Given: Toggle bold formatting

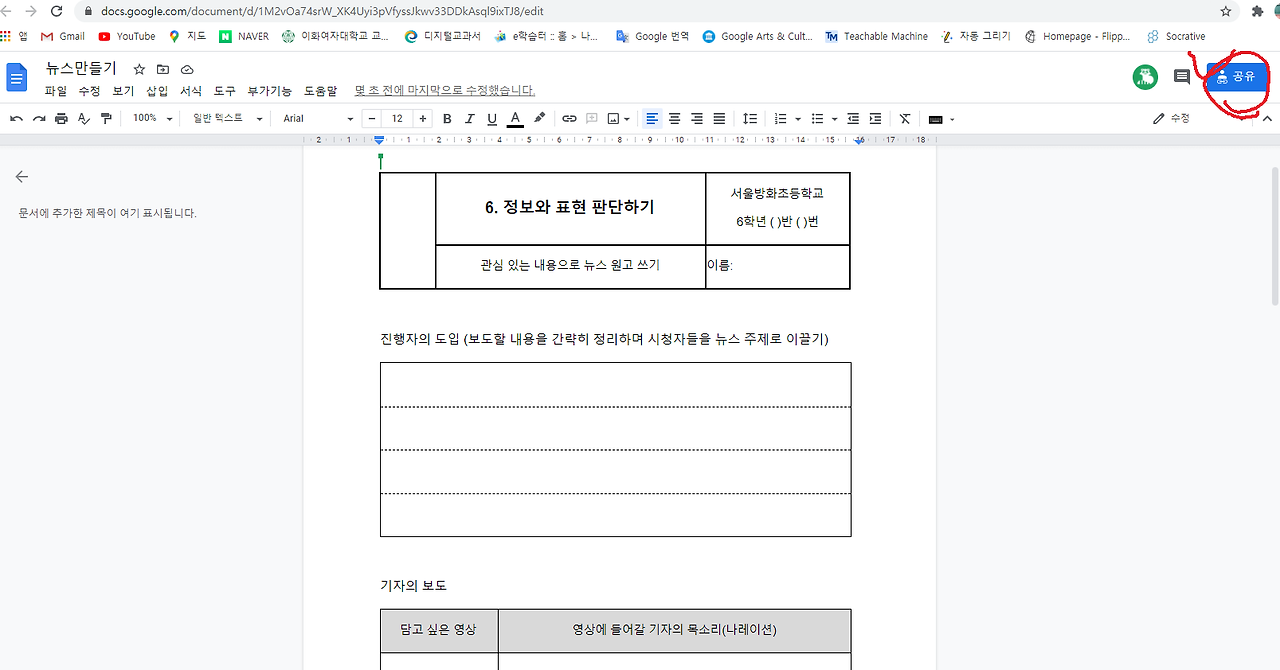Looking at the screenshot, I should (447, 118).
